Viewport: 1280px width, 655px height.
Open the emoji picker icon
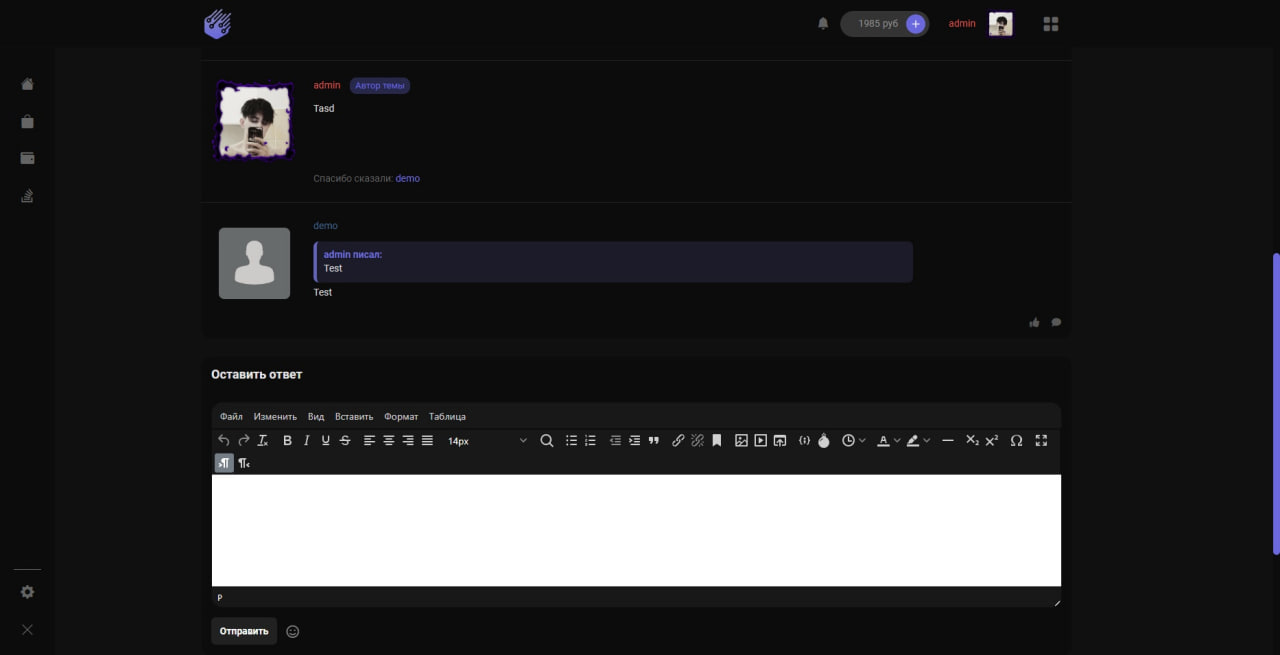coord(293,632)
